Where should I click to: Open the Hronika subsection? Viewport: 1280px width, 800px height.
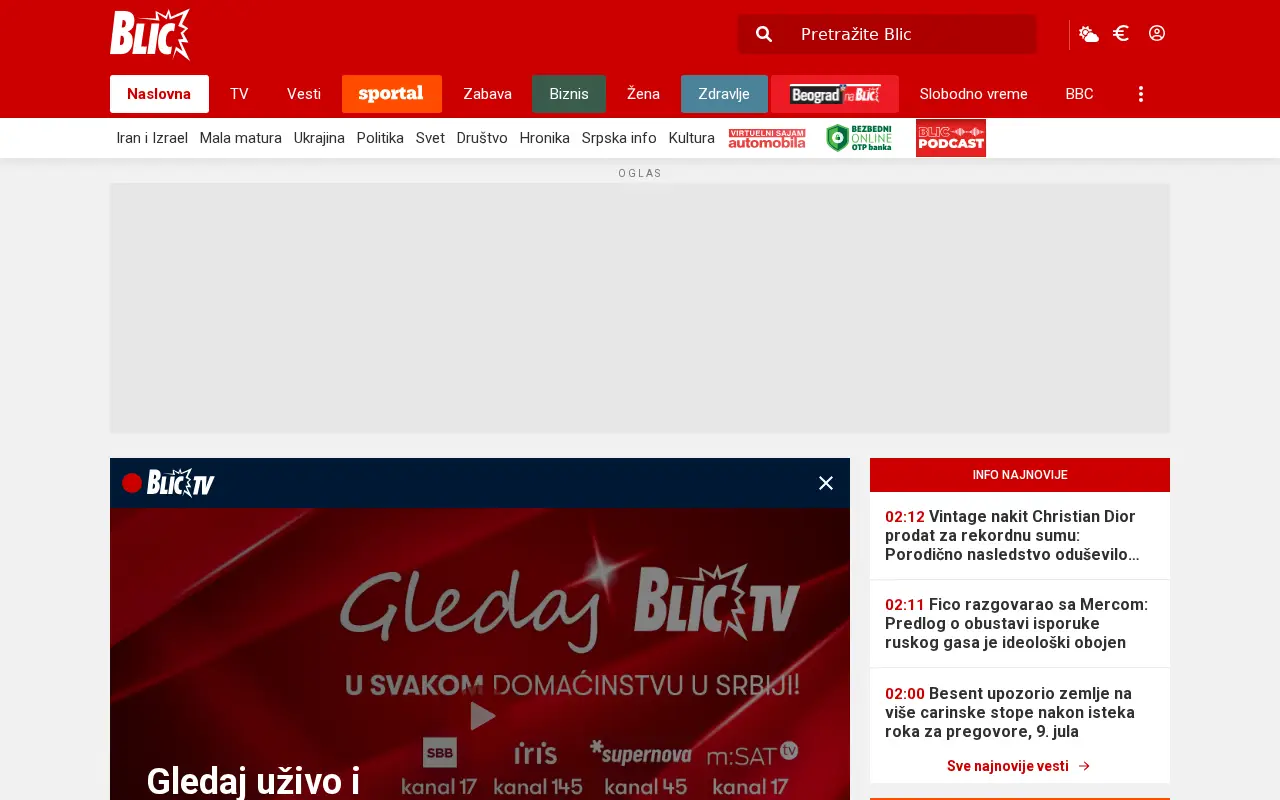pos(545,138)
